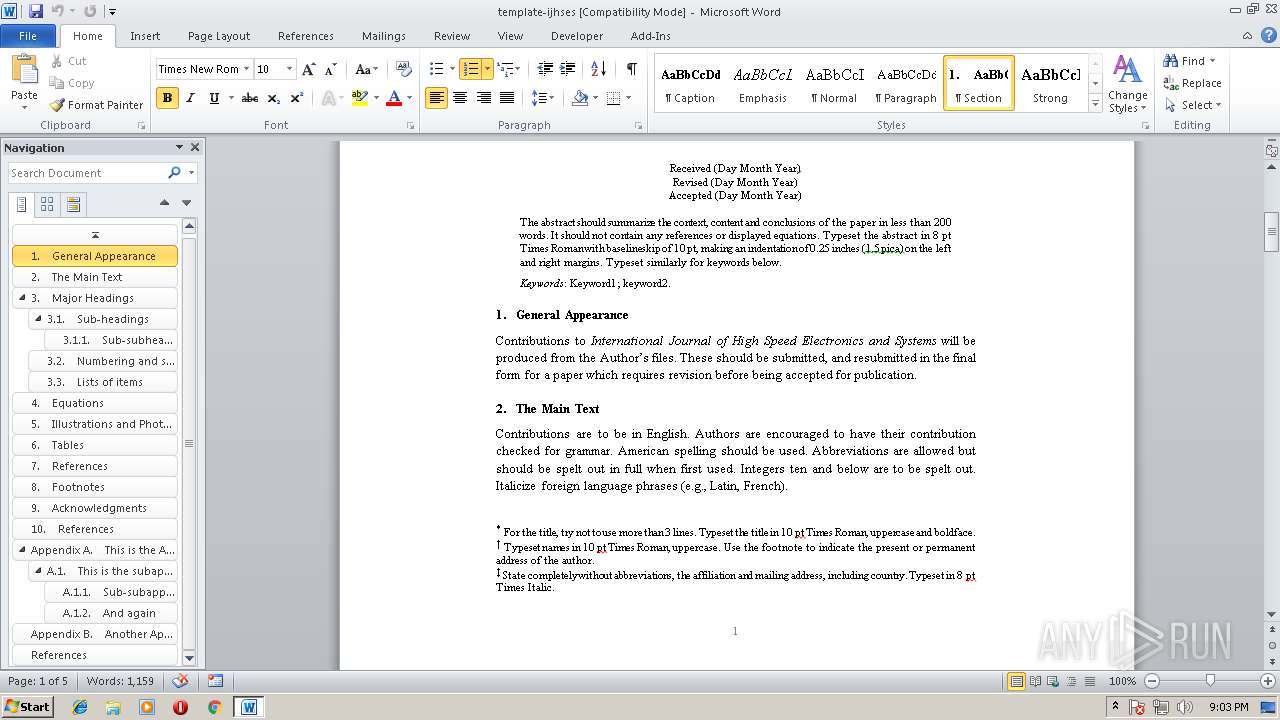Open the Find dropdown arrow
The width and height of the screenshot is (1280, 720).
pyautogui.click(x=1213, y=61)
